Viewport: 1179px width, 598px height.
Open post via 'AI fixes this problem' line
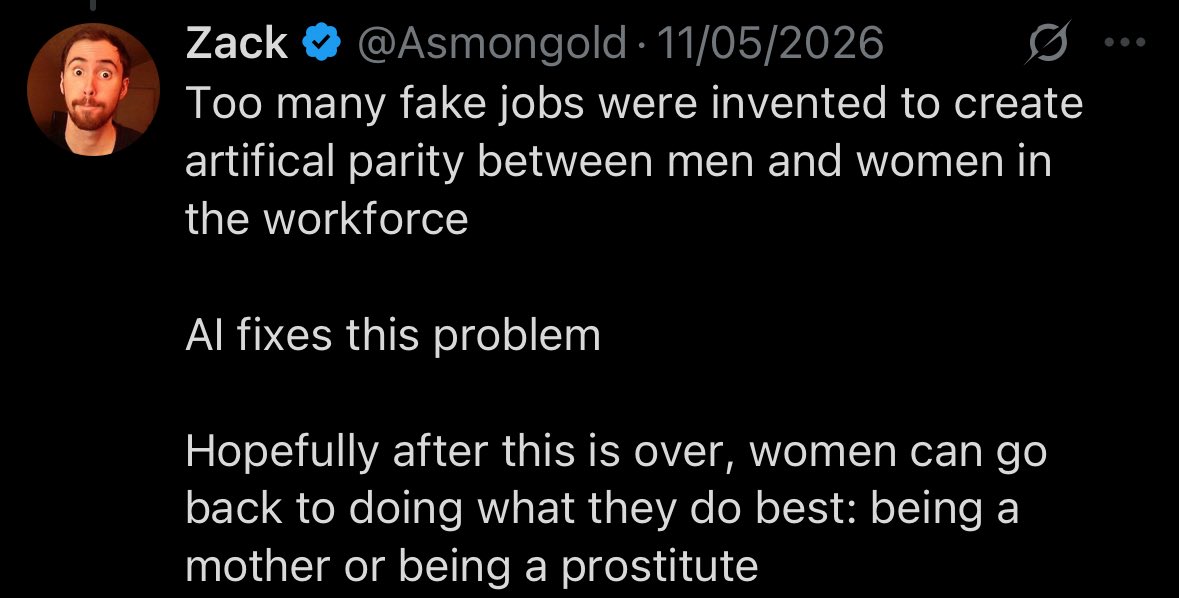[392, 335]
